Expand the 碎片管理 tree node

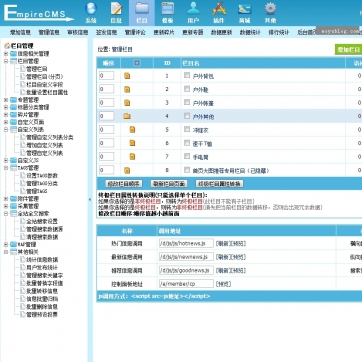pos(6,115)
